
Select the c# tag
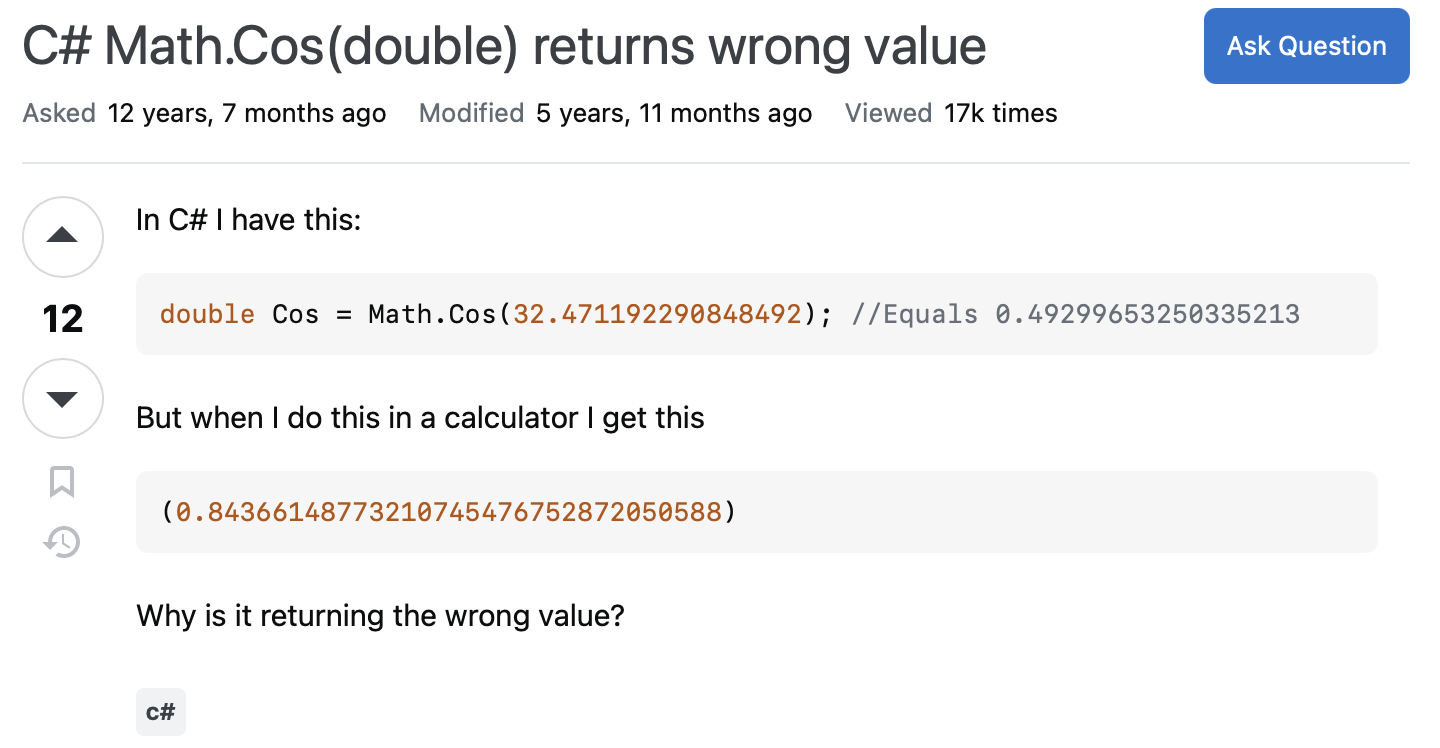(160, 712)
